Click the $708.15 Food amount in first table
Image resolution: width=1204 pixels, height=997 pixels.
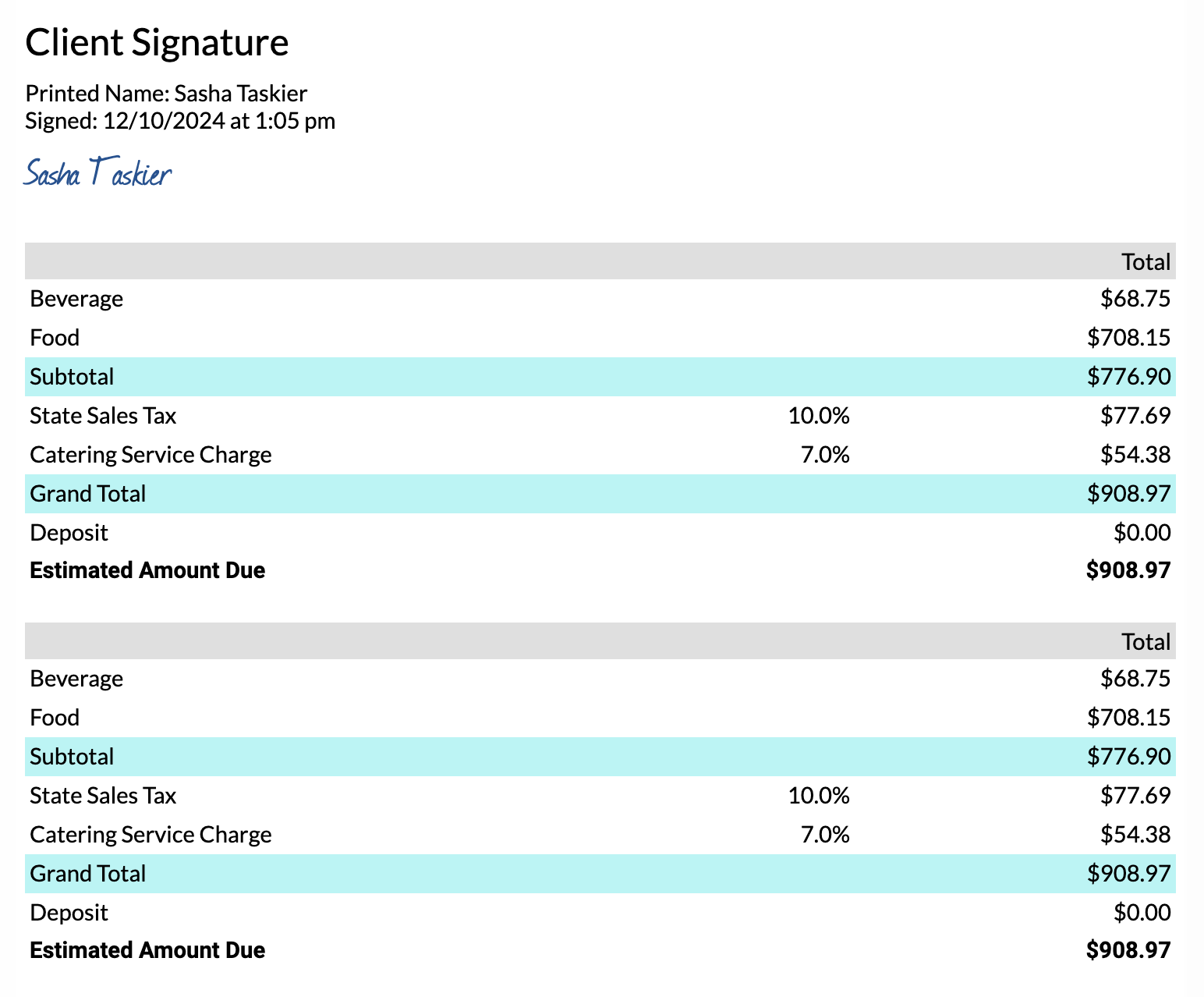pyautogui.click(x=1128, y=338)
